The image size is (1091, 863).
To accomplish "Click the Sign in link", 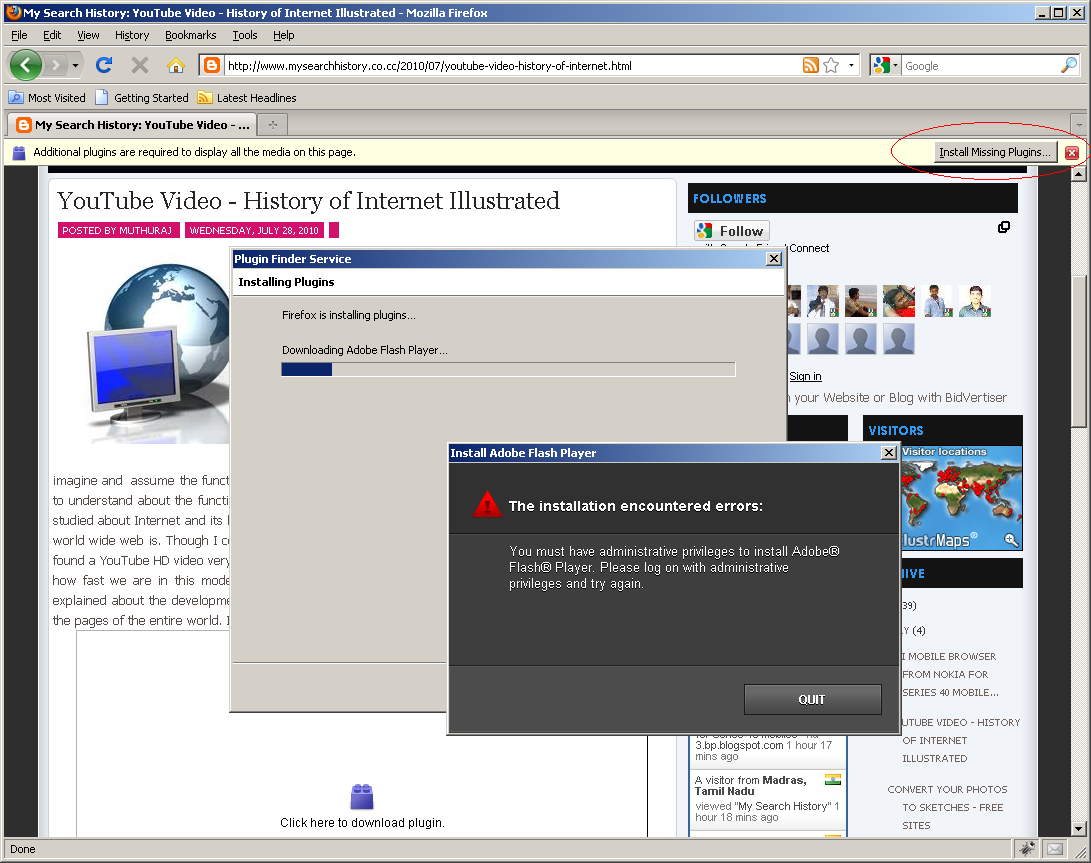I will click(805, 376).
